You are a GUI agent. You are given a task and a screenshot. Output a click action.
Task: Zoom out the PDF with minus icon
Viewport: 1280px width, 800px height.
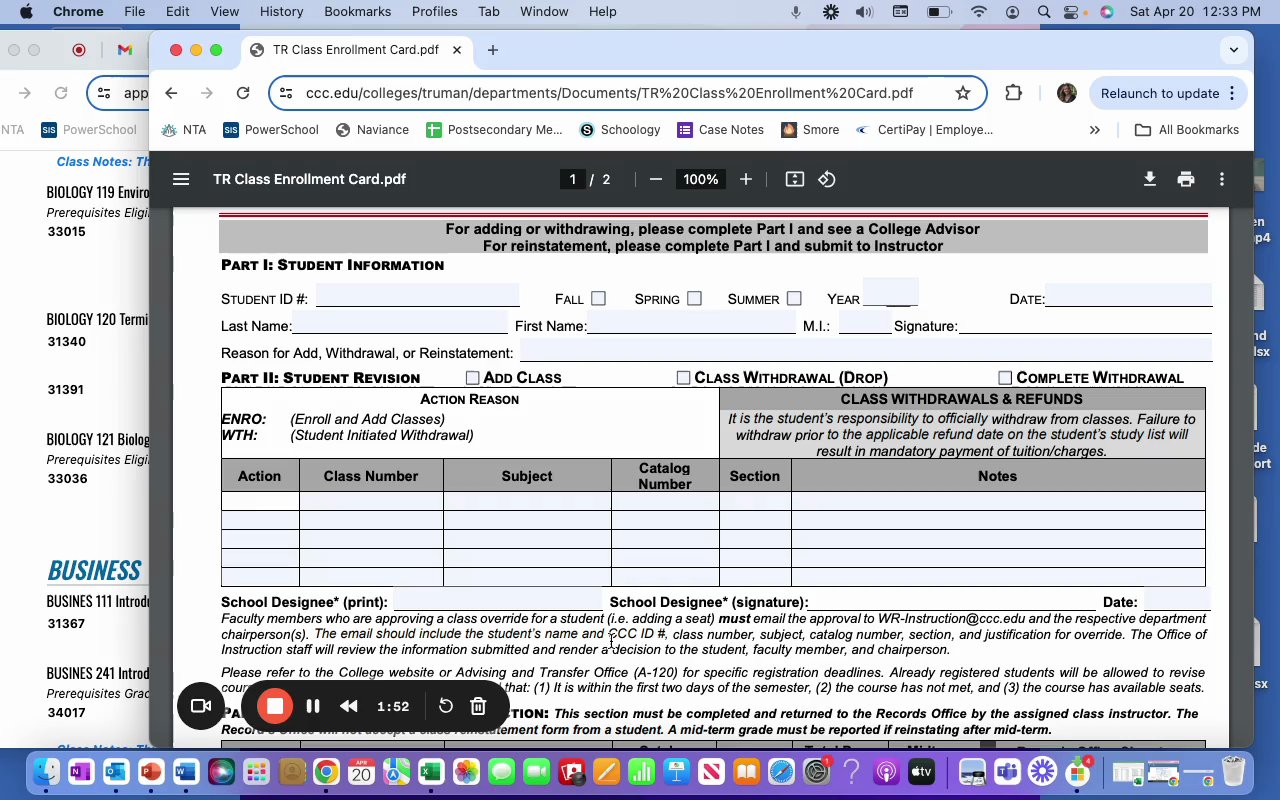[x=656, y=179]
